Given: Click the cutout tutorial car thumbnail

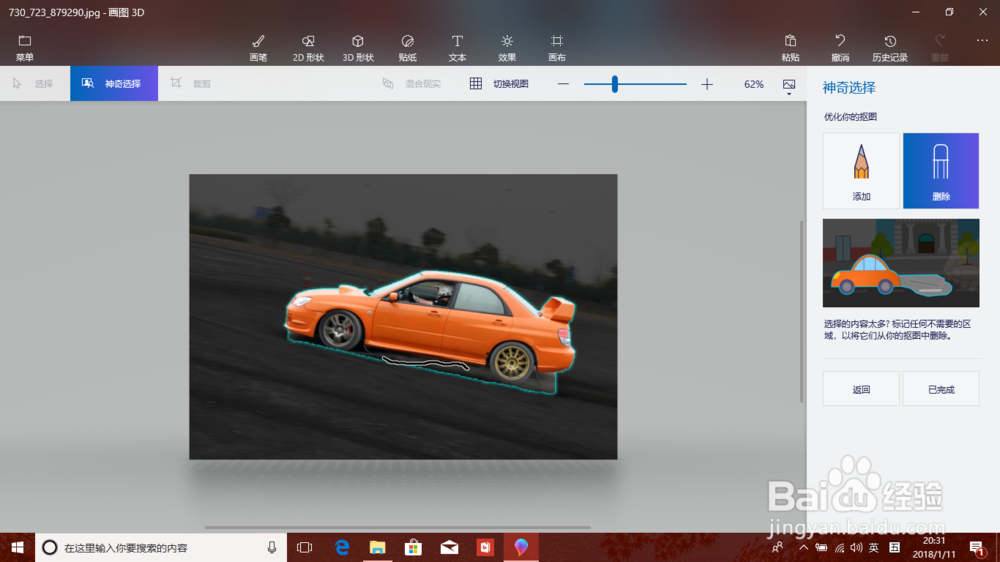Looking at the screenshot, I should 901,263.
